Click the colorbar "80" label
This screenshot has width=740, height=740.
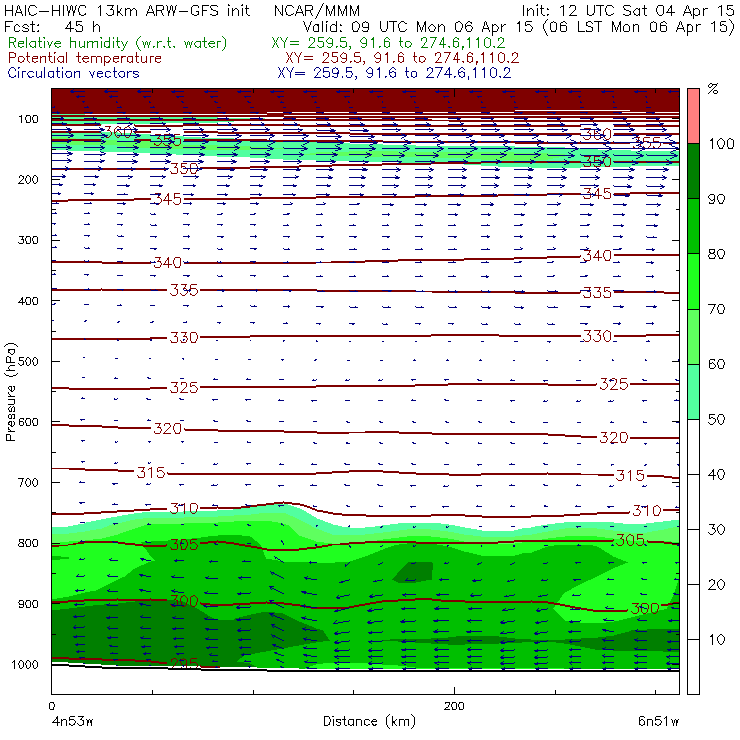[x=716, y=254]
